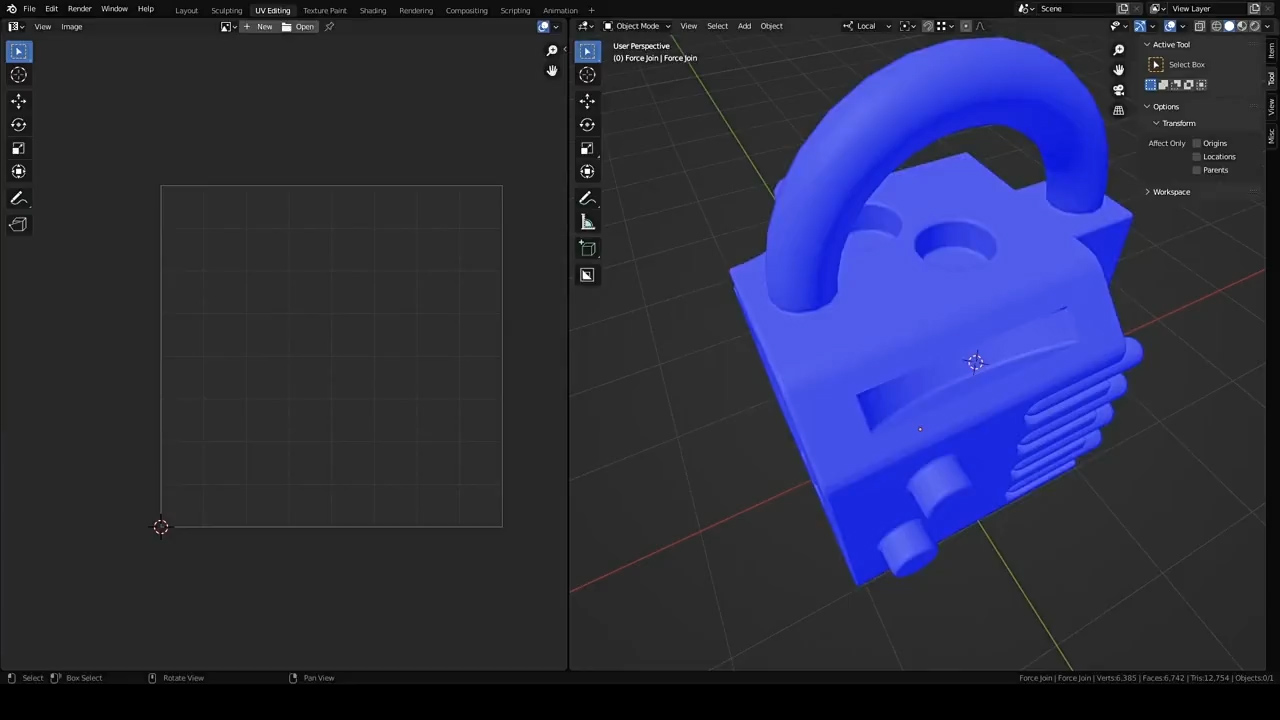Select the Measure tool in the 3D viewport
1280x720 pixels.
click(x=587, y=223)
